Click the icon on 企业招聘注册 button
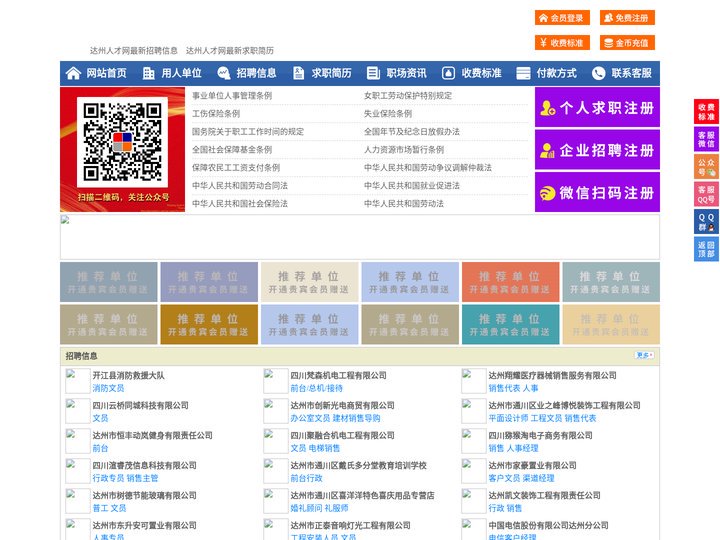This screenshot has width=720, height=540. [x=547, y=150]
